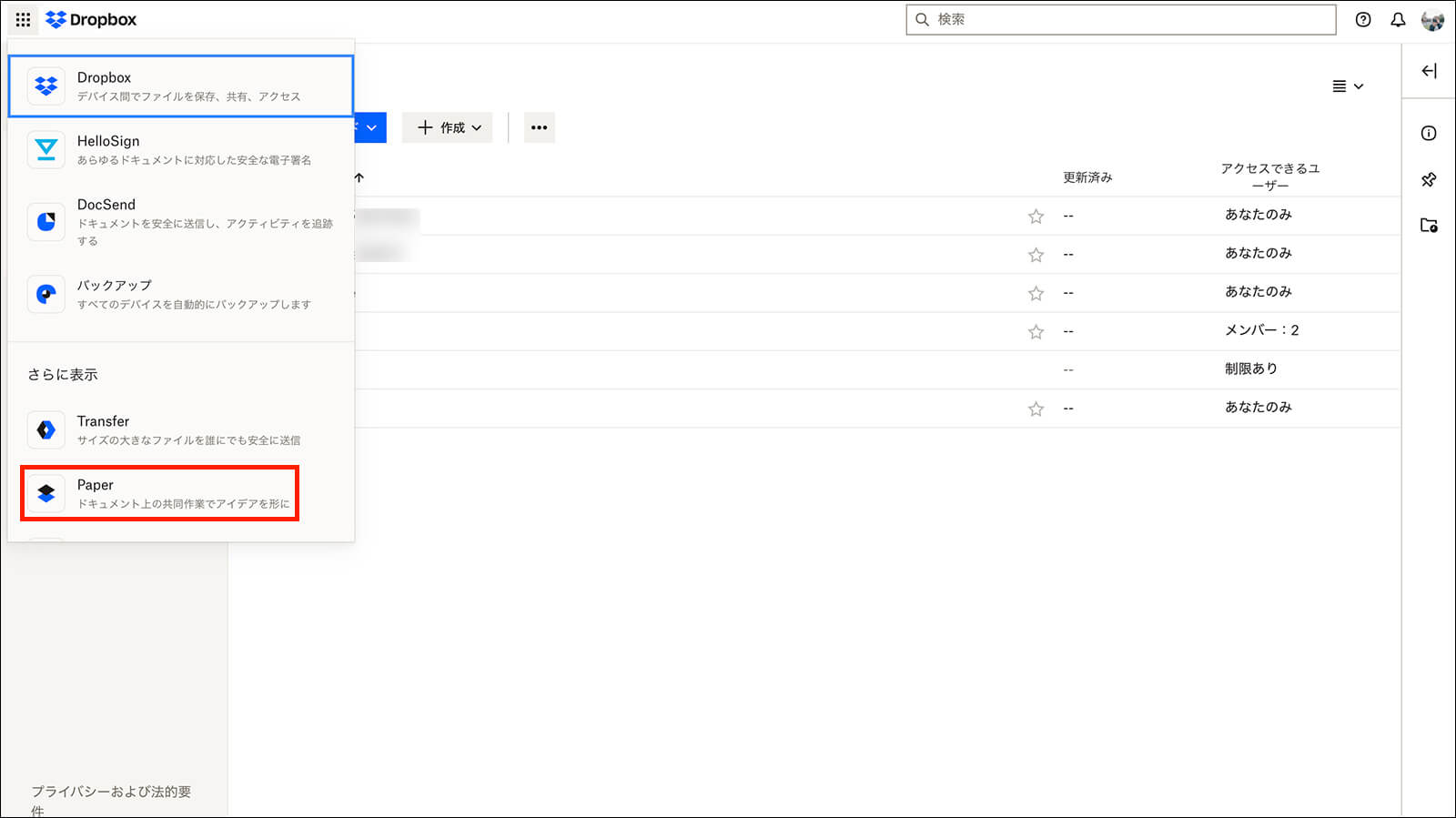Collapse the right side panel
The height and width of the screenshot is (818, 1456).
[x=1429, y=71]
